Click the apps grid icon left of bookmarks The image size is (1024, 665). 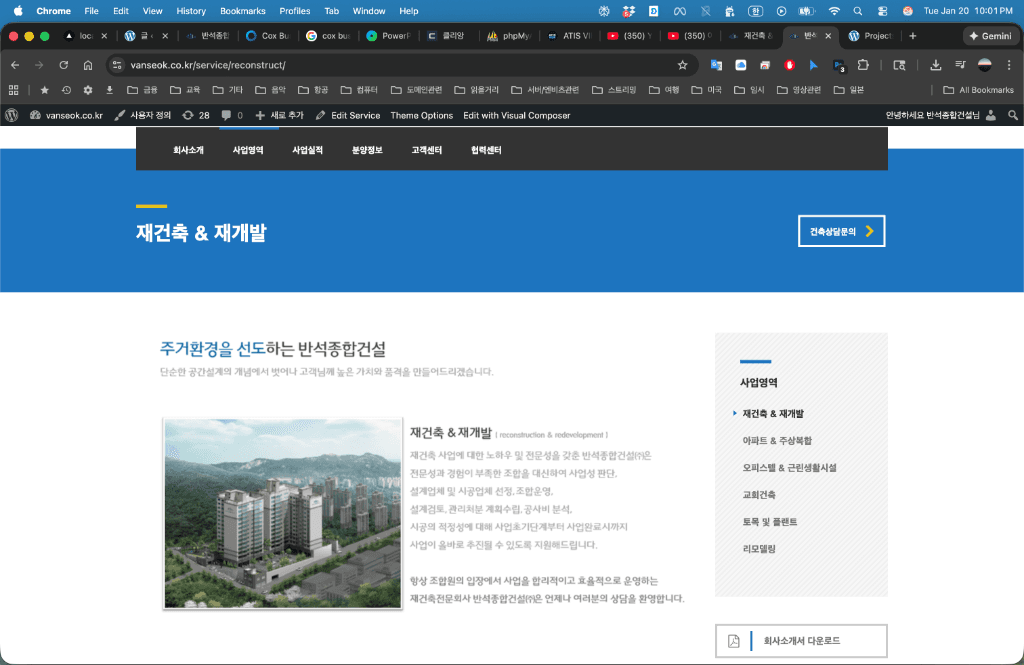pos(14,89)
